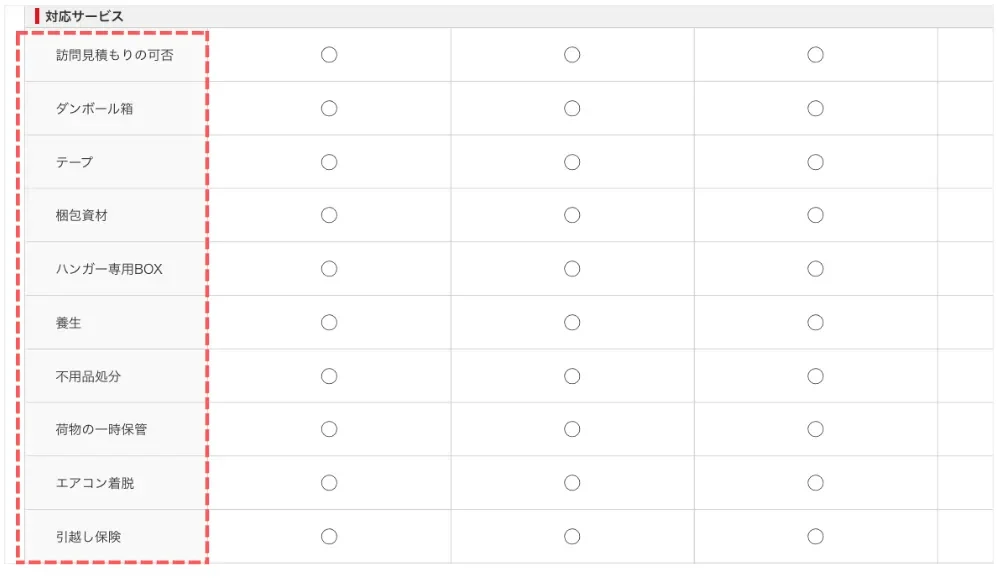The height and width of the screenshot is (578, 1000).
Task: Select the 不用品処分 row label
Action: pyautogui.click(x=88, y=376)
